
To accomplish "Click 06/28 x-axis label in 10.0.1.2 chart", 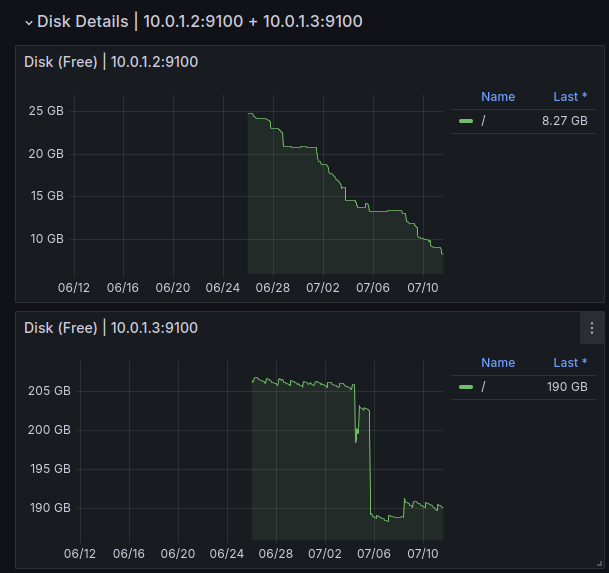I will point(273,288).
